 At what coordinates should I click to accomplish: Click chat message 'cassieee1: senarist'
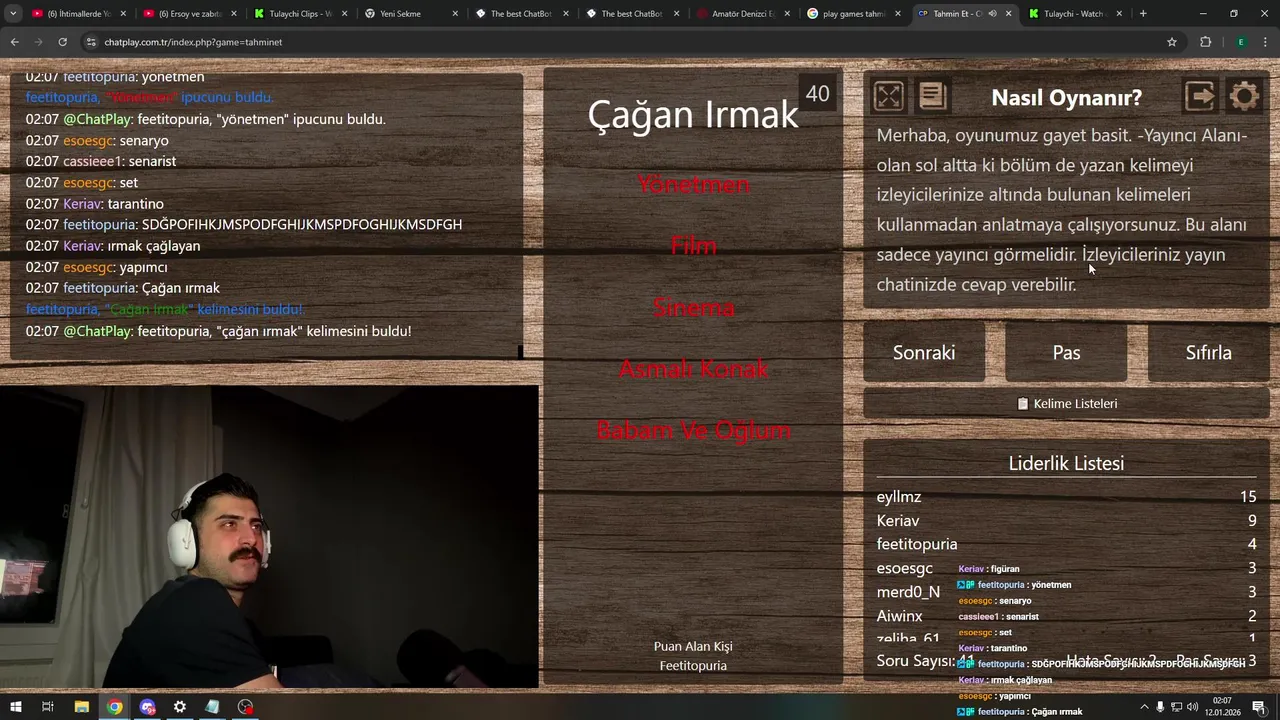click(101, 161)
